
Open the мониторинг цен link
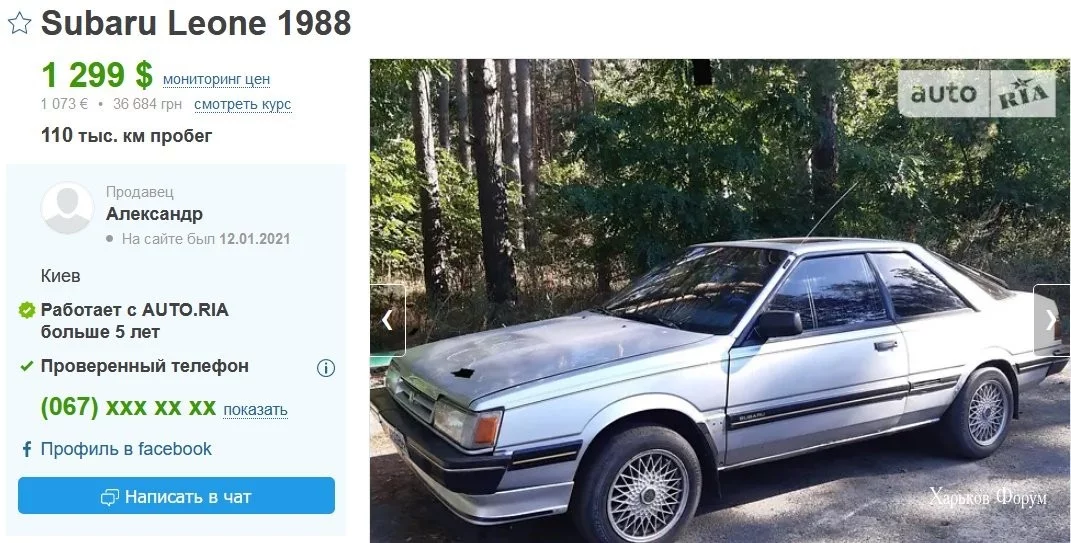click(x=217, y=80)
